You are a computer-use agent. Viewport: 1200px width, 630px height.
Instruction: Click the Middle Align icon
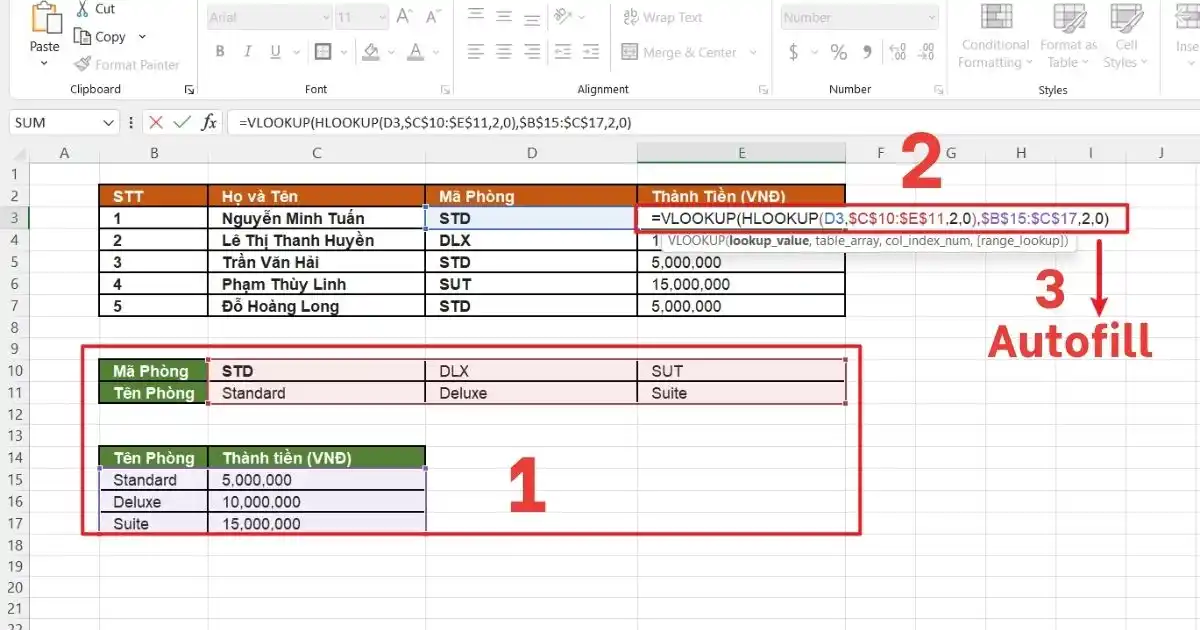pos(505,16)
